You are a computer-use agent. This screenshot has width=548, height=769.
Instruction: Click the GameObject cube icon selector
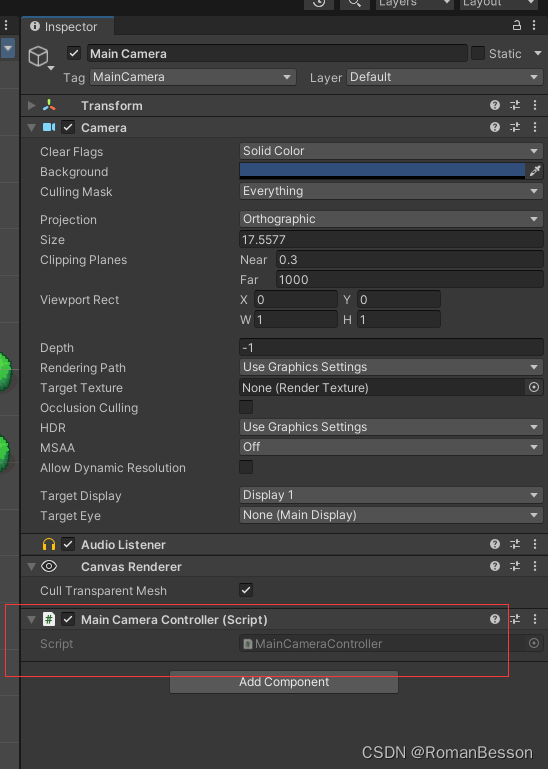(x=40, y=57)
